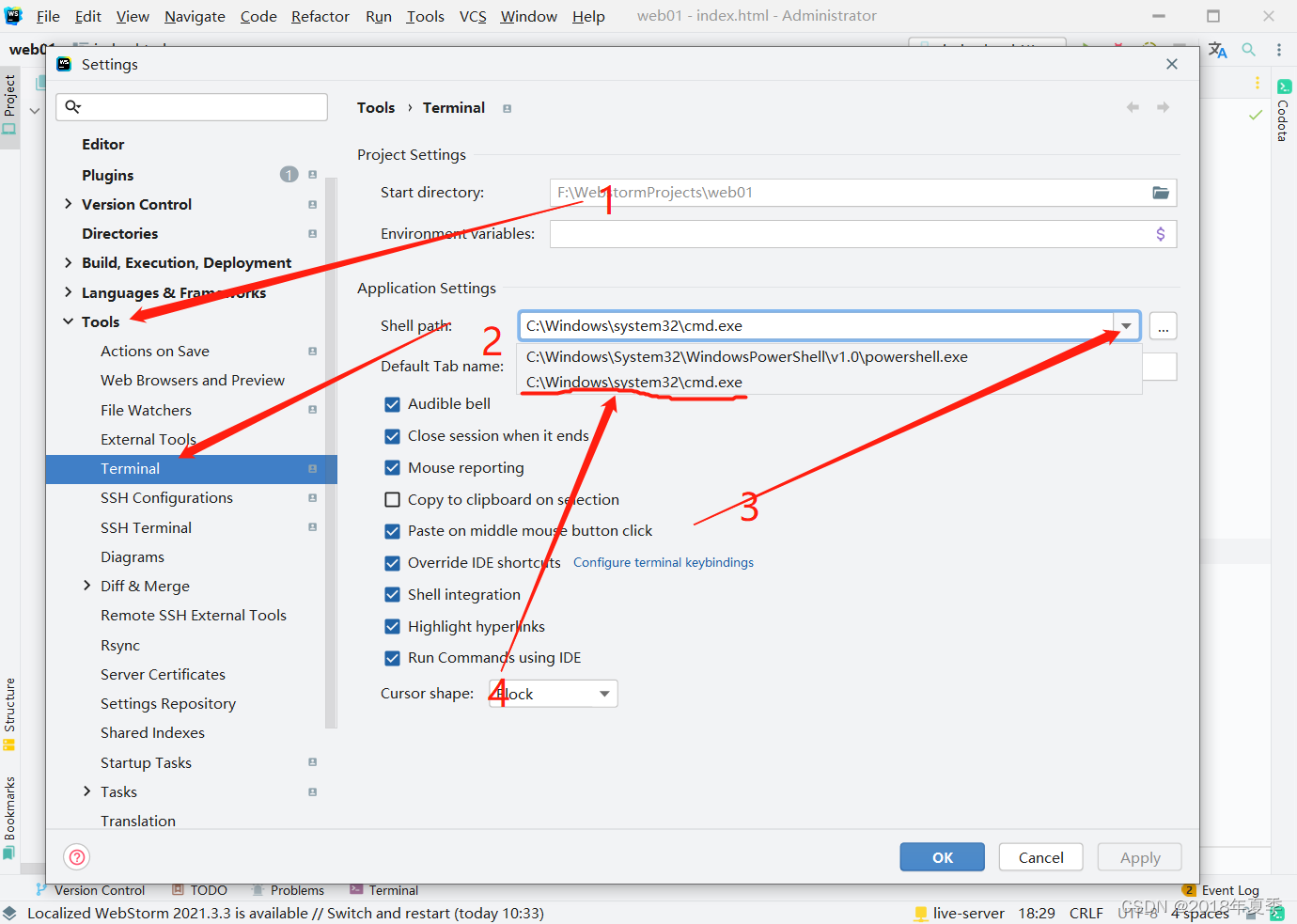Click the OK button

(x=943, y=857)
